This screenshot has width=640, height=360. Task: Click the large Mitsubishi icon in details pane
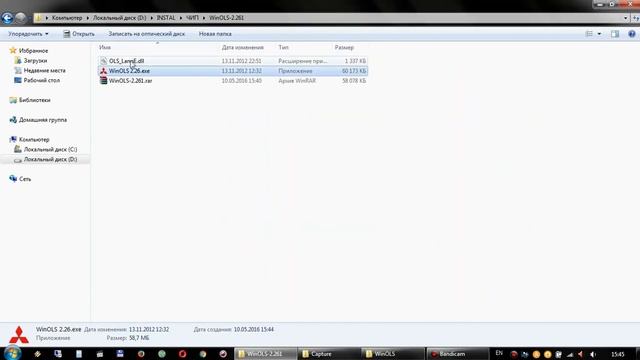click(19, 335)
